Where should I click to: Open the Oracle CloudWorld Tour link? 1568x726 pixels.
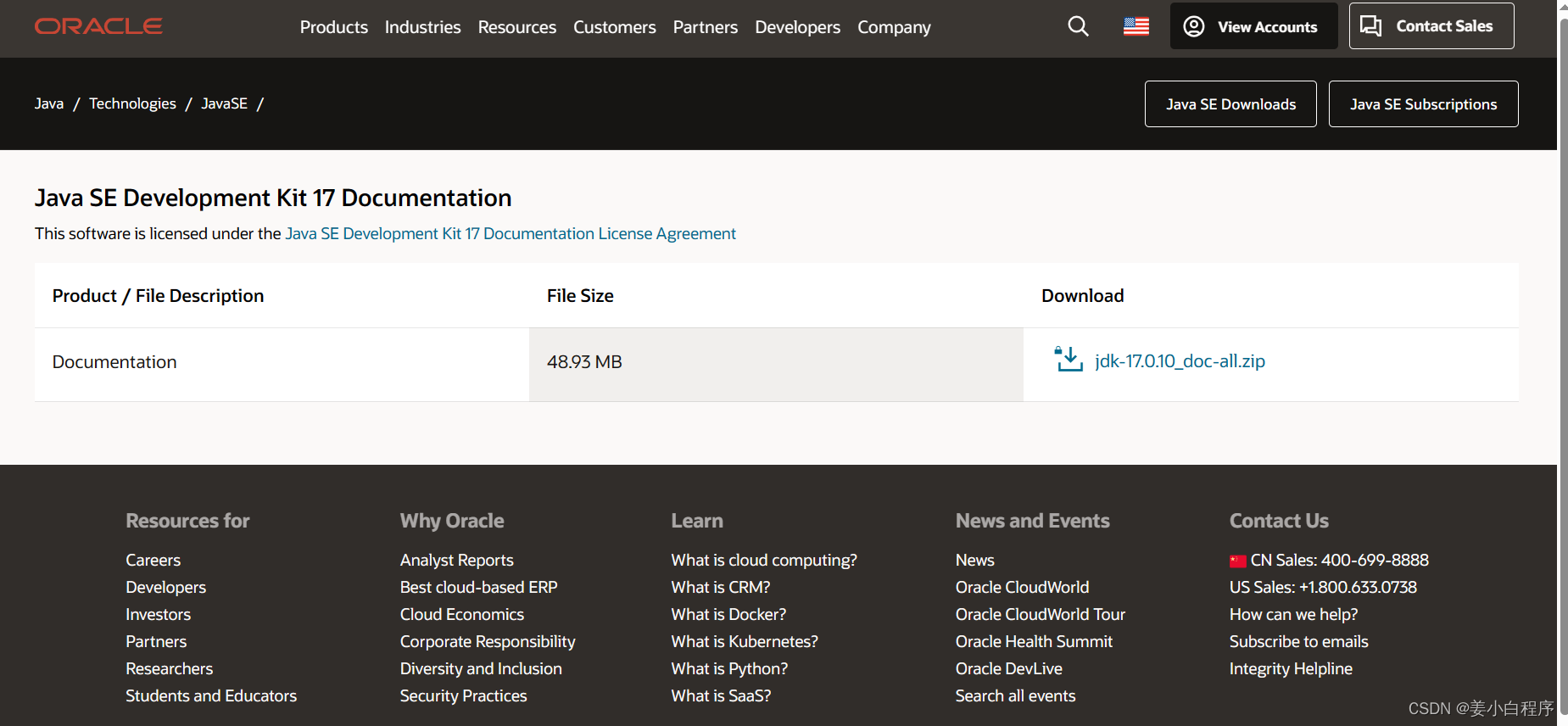pyautogui.click(x=1041, y=614)
